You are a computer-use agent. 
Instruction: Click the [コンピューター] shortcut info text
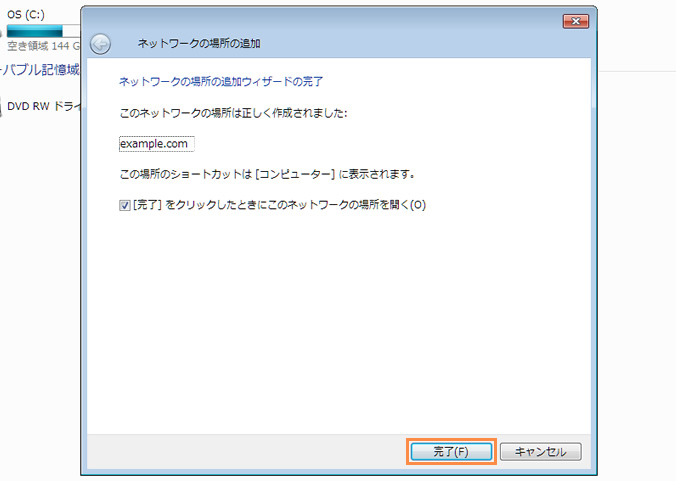click(x=267, y=174)
